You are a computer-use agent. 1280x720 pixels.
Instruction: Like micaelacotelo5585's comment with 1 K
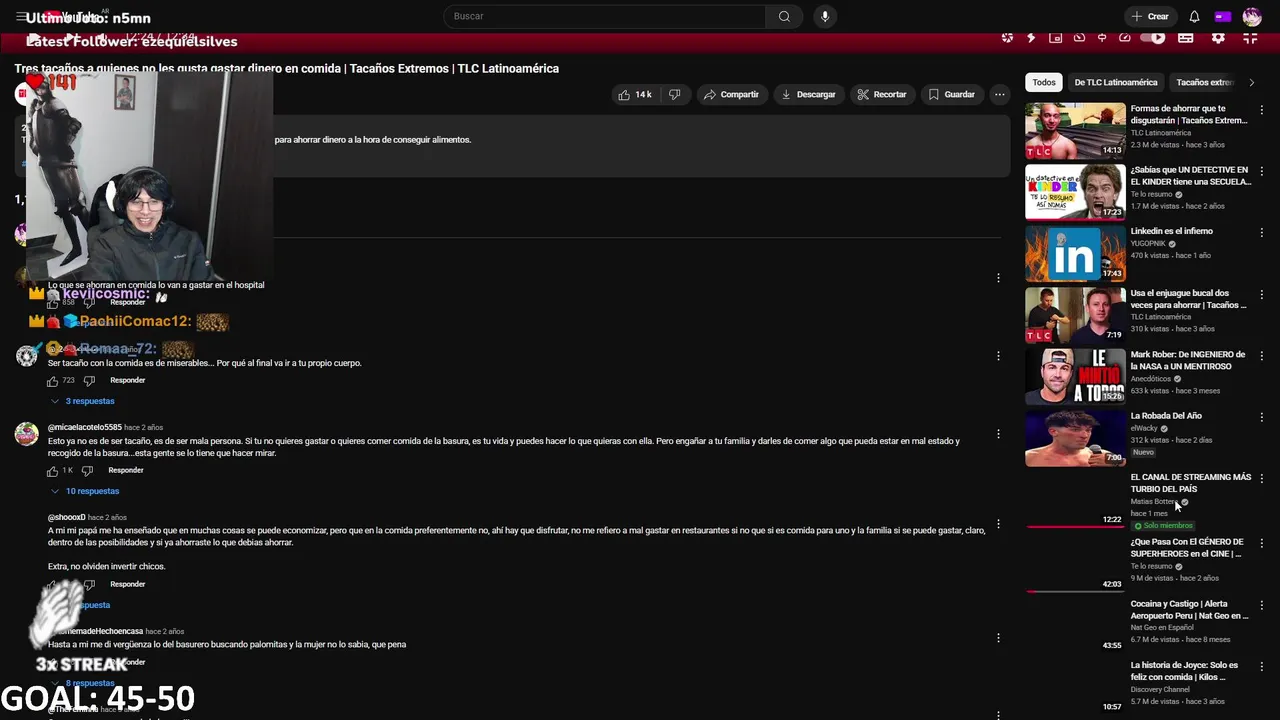(x=53, y=471)
